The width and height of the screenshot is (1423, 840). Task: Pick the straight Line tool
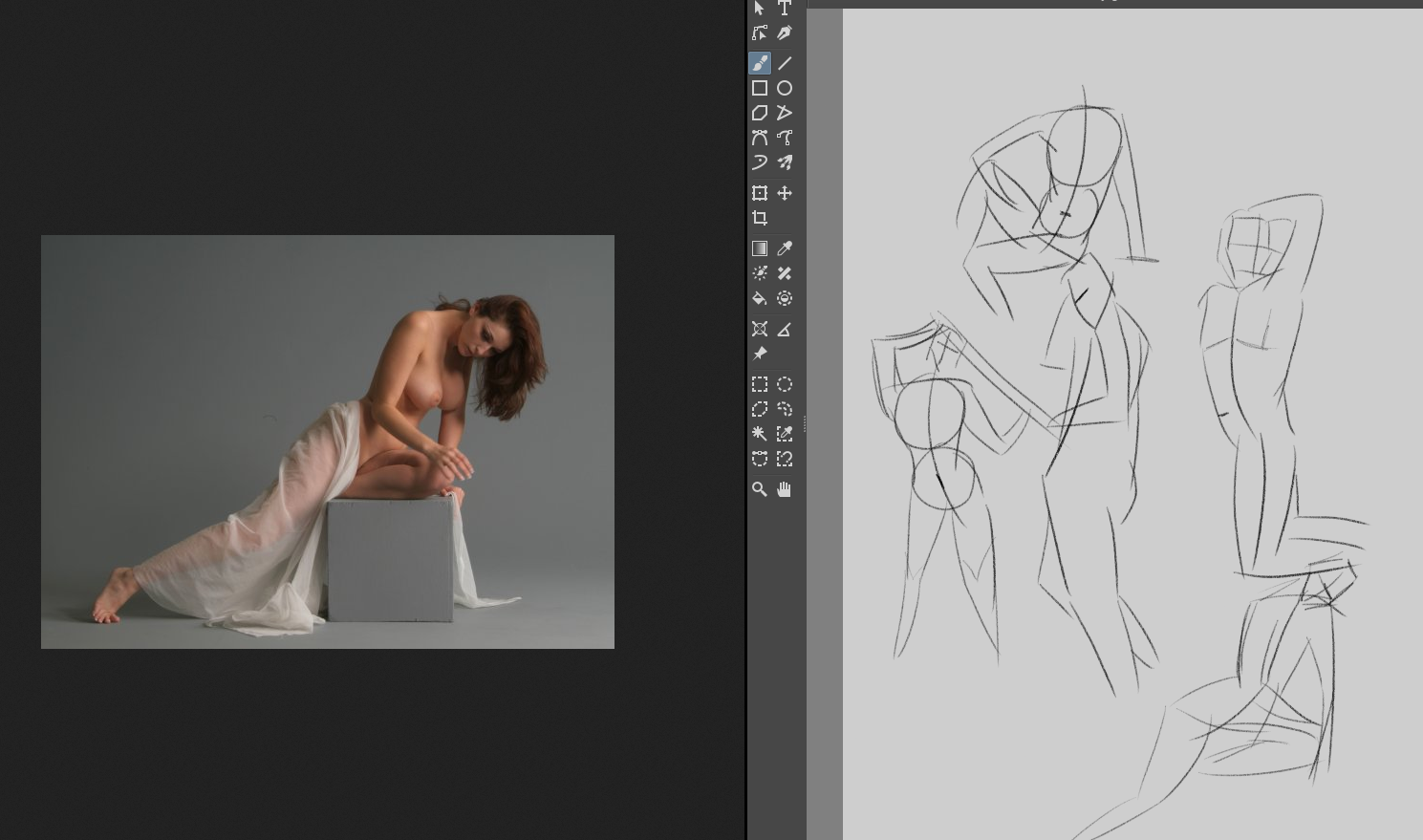click(x=785, y=63)
